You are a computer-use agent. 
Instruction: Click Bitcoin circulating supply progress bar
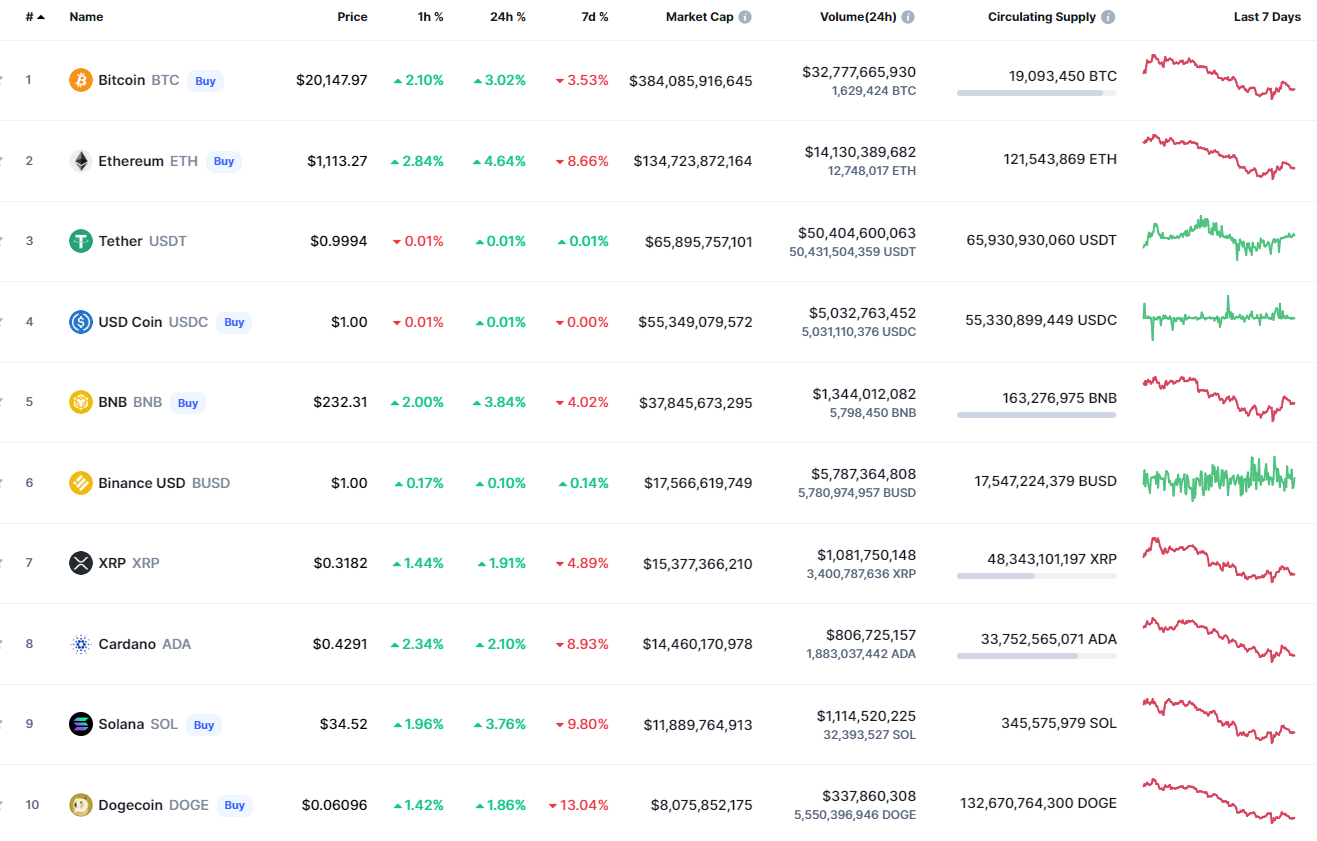point(1037,93)
